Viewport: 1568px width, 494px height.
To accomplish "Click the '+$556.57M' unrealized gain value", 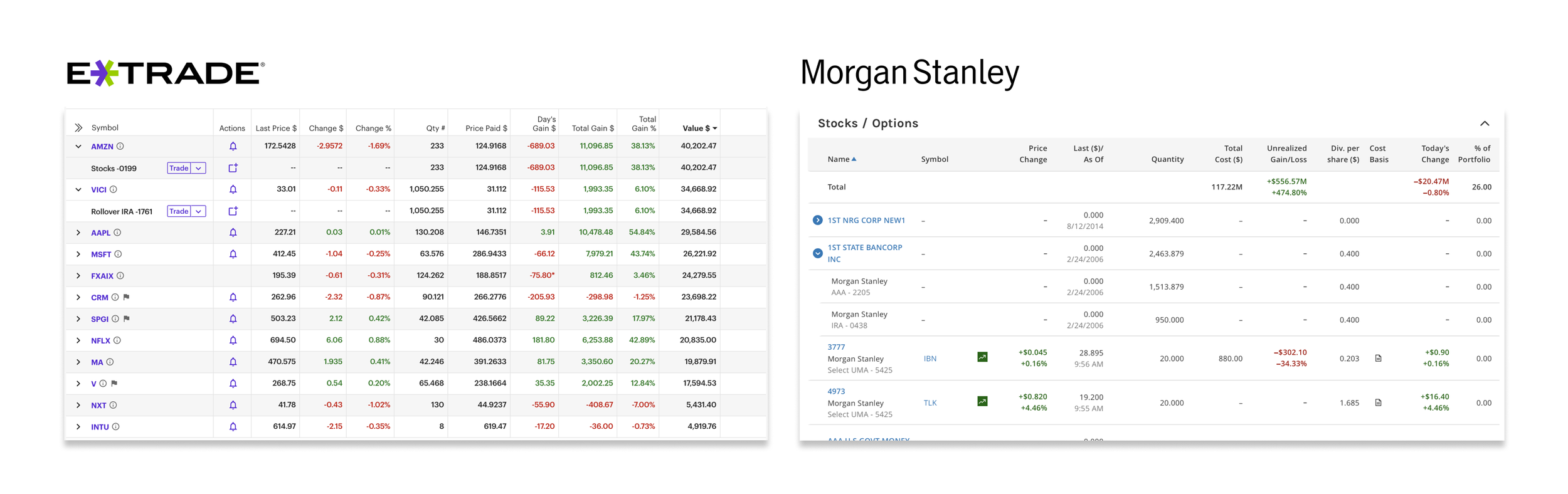I will (1286, 181).
